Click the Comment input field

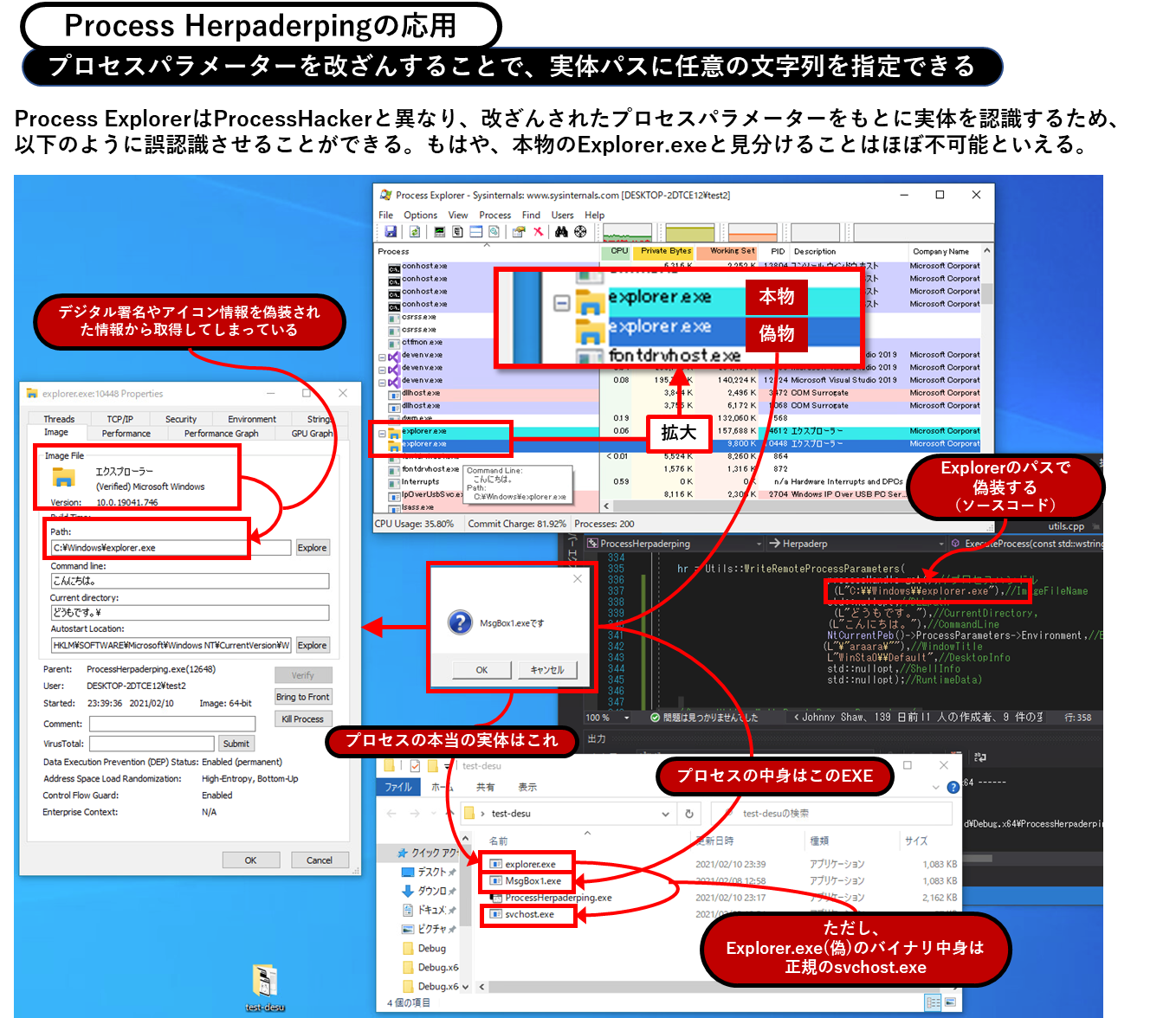pos(172,724)
